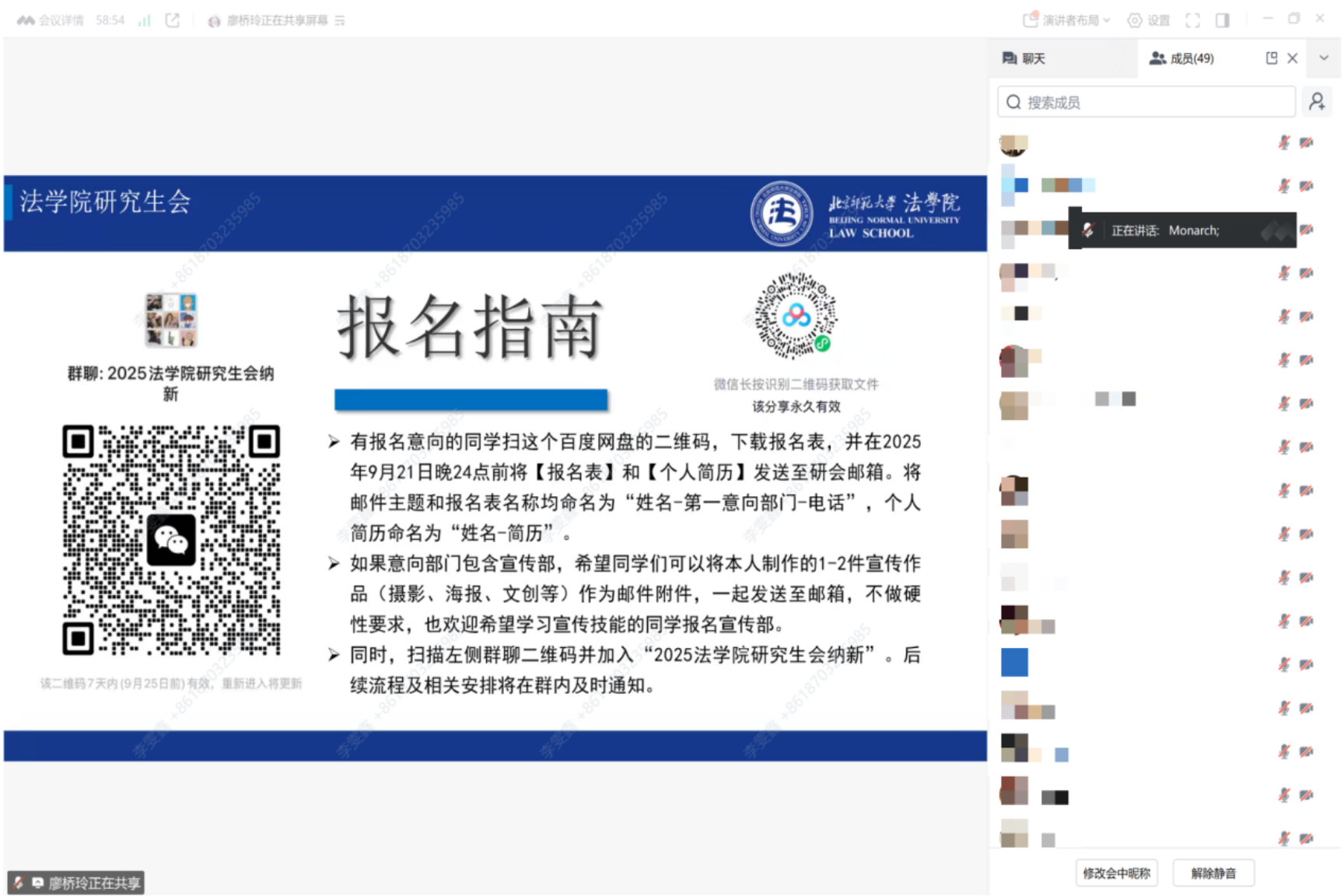Screen dimensions: 1344x896
Task: Click the invite member icon beside search
Action: click(1317, 102)
